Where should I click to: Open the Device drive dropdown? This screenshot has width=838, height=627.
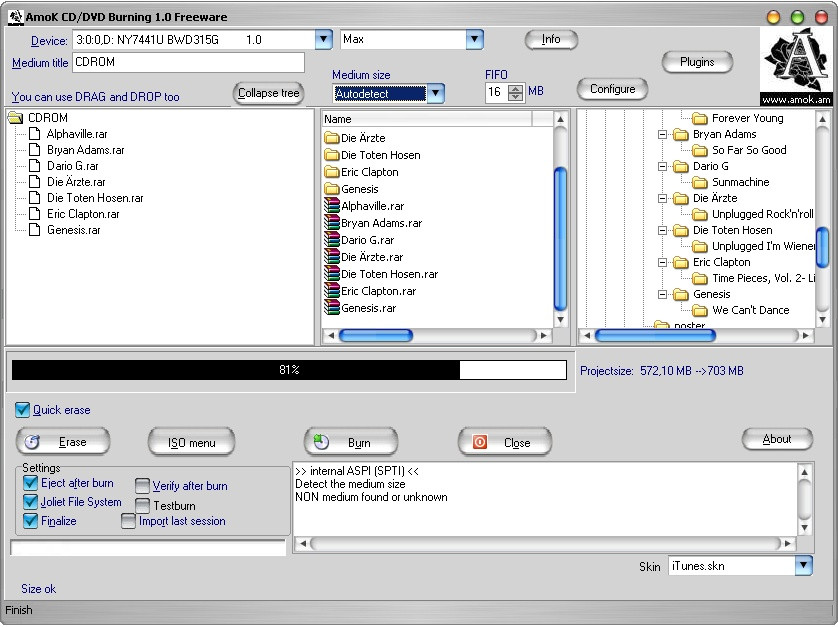point(323,40)
